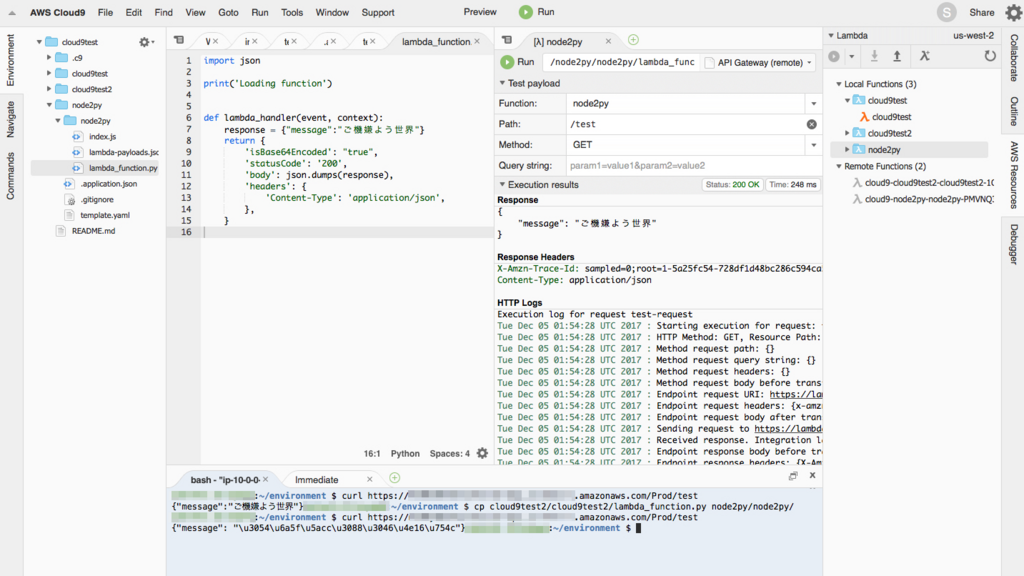
Task: Open the Collaborate side panel
Action: click(x=1014, y=57)
